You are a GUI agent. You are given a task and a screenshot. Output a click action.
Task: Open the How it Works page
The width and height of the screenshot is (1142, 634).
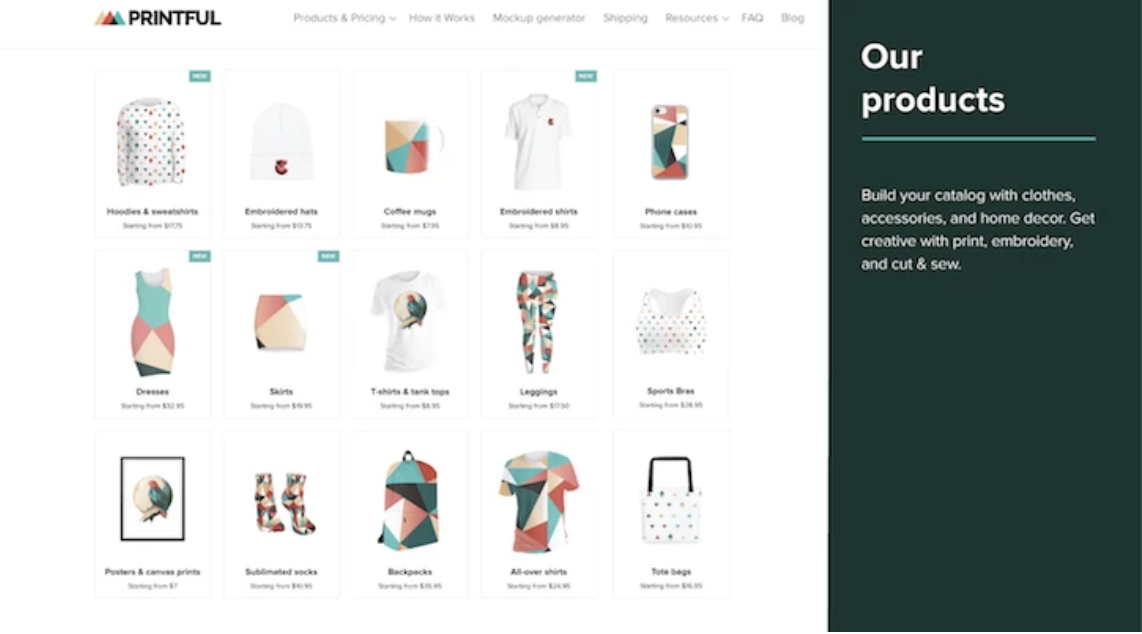coord(441,18)
